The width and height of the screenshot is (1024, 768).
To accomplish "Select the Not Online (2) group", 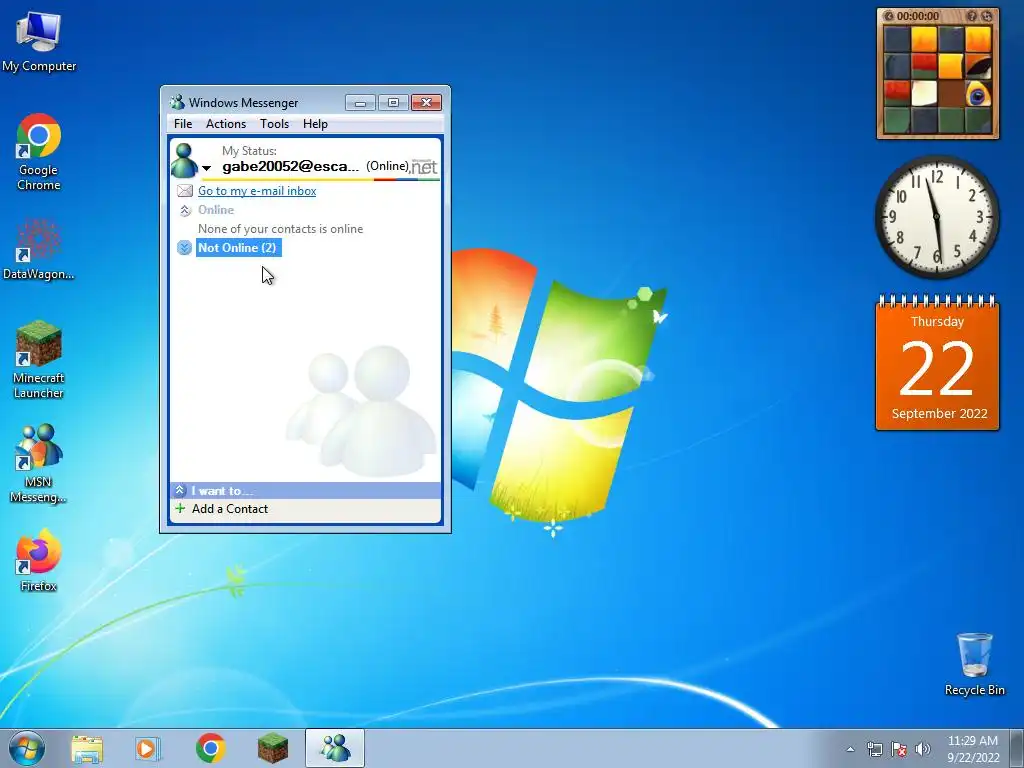I will pos(238,248).
